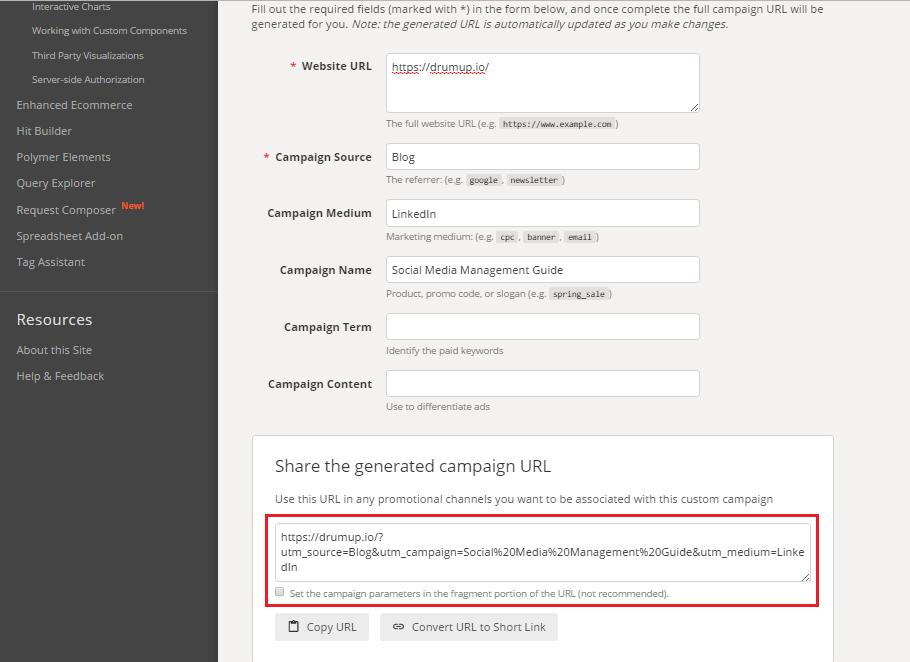The image size is (910, 662).
Task: Click the clipboard icon on Copy URL
Action: click(294, 627)
